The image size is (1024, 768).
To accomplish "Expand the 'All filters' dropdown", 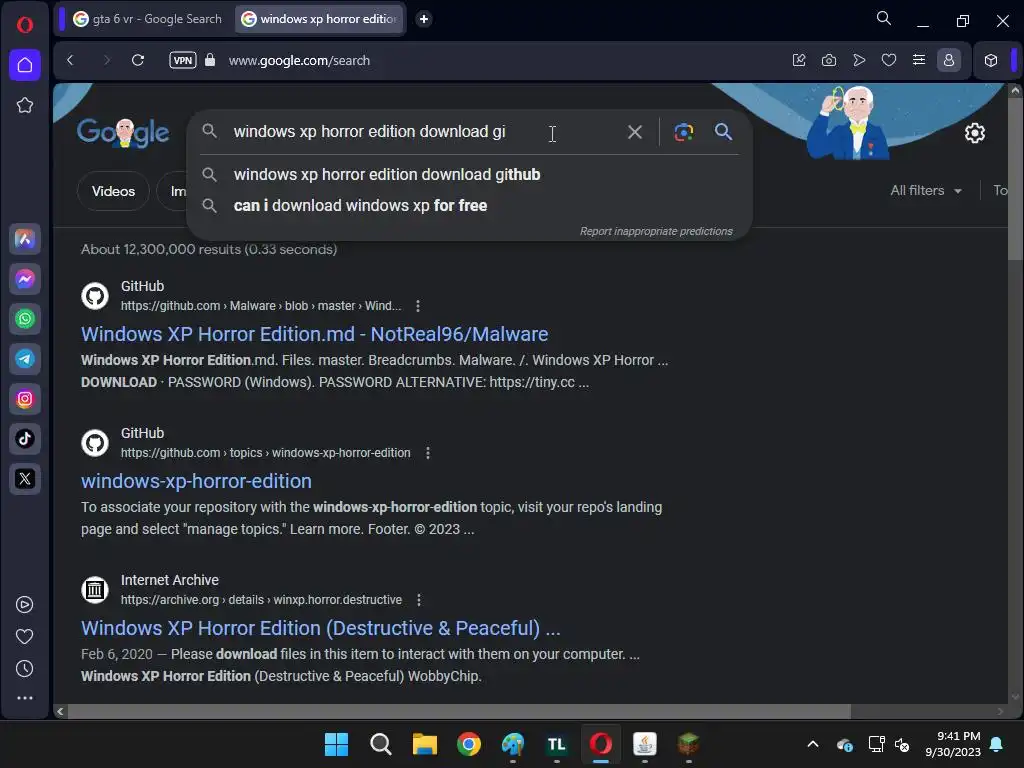I will [926, 191].
